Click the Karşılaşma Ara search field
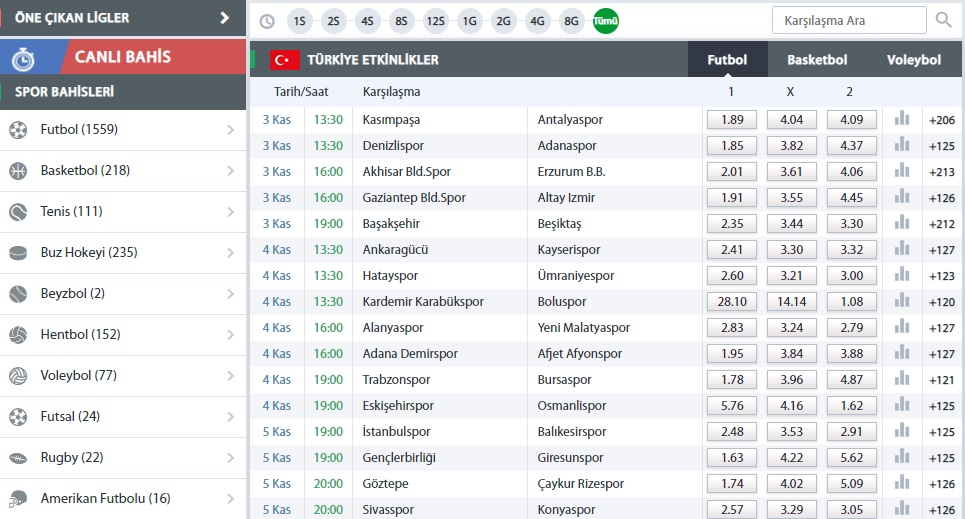The image size is (965, 519). click(x=849, y=20)
